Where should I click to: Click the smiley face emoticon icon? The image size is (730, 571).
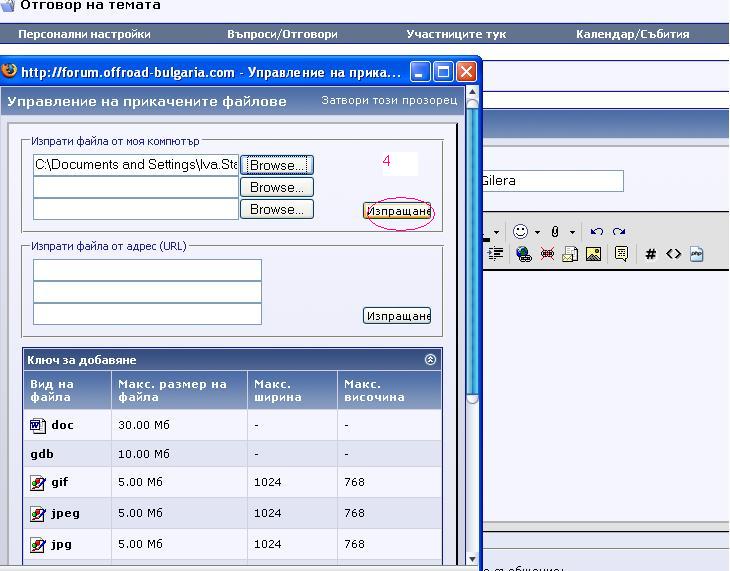[x=520, y=231]
